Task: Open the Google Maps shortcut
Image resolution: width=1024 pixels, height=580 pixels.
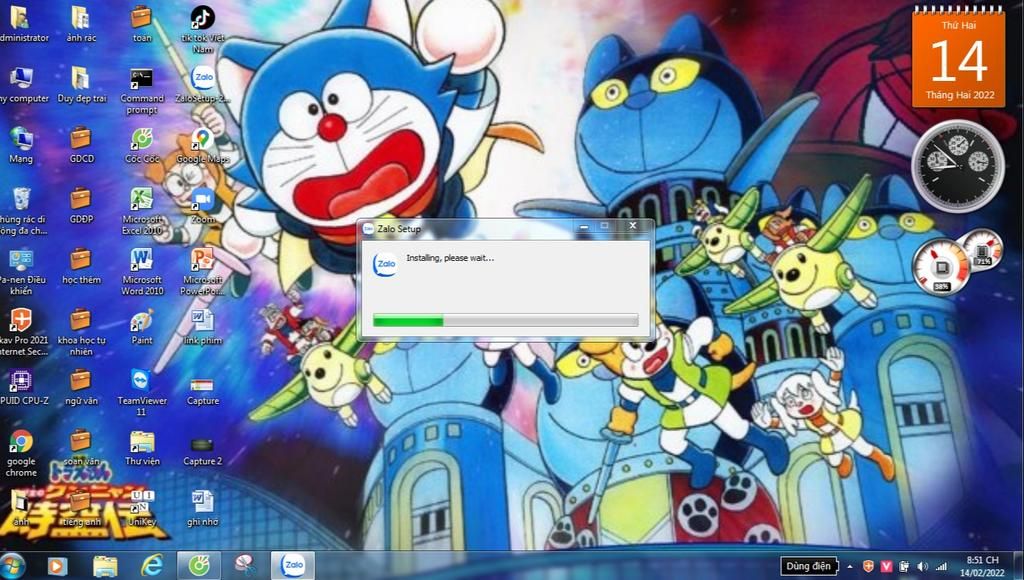Action: click(x=202, y=145)
